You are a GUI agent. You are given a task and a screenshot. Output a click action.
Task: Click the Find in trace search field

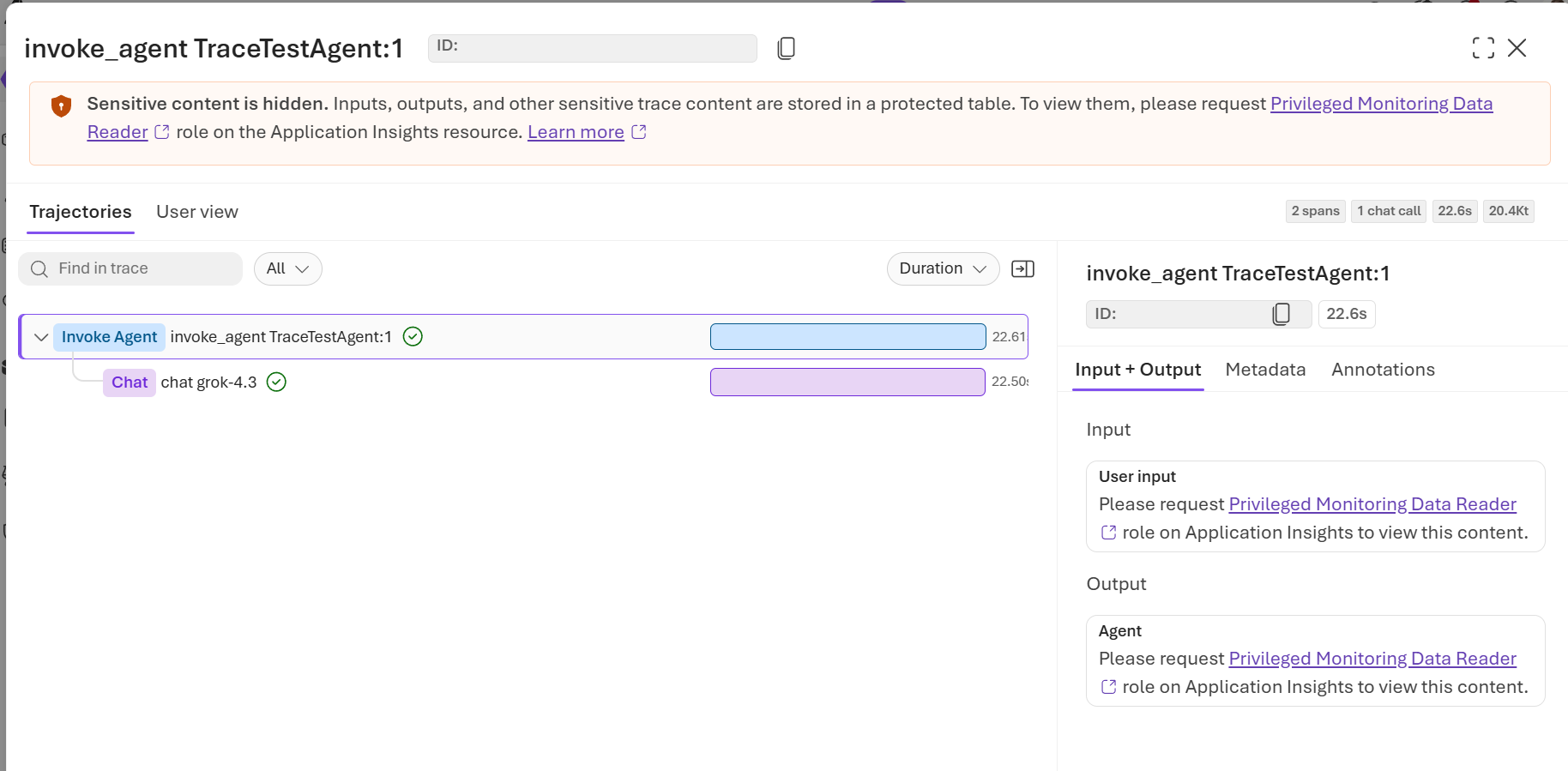coord(130,268)
